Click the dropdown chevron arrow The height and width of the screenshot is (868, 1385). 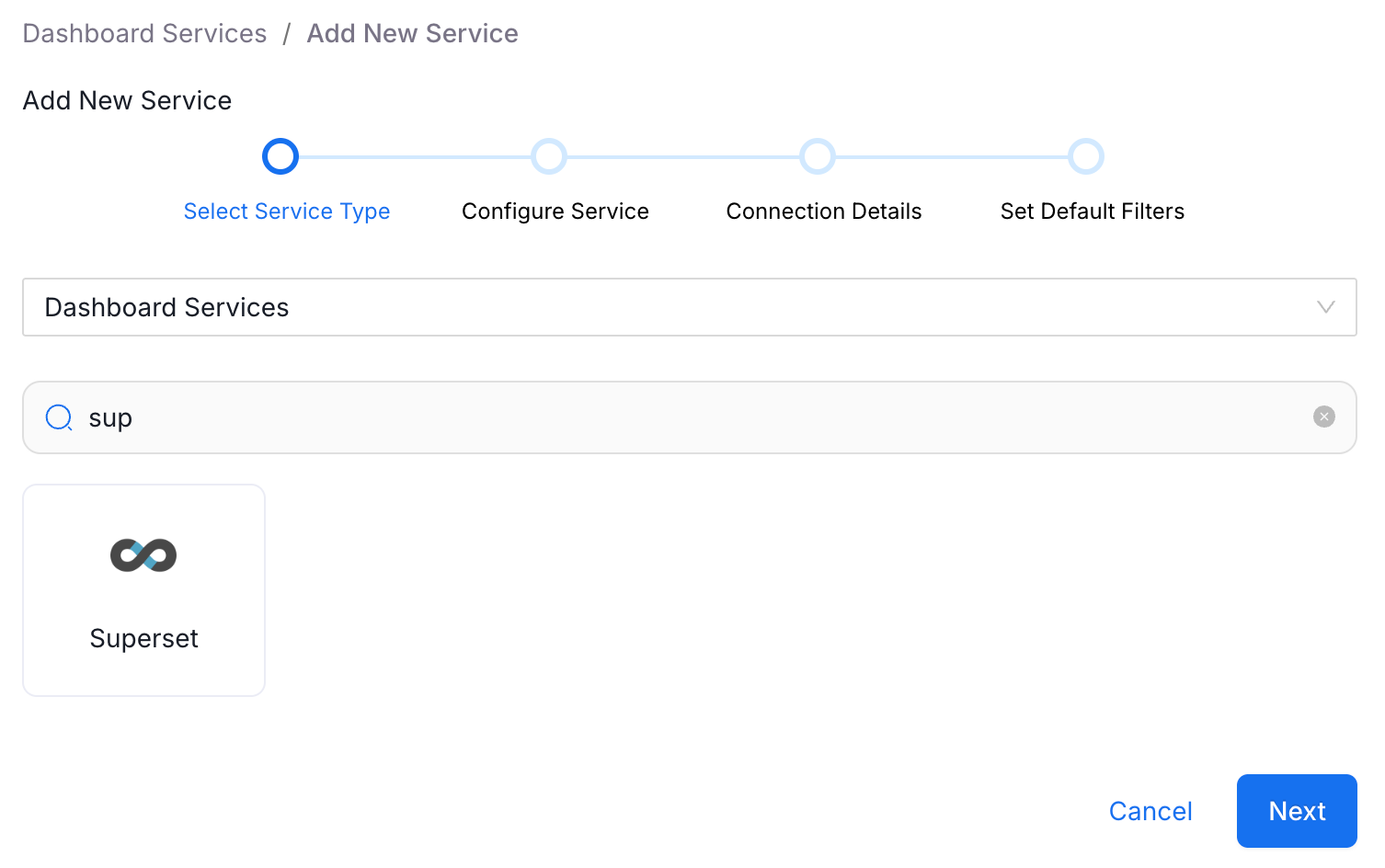1325,307
